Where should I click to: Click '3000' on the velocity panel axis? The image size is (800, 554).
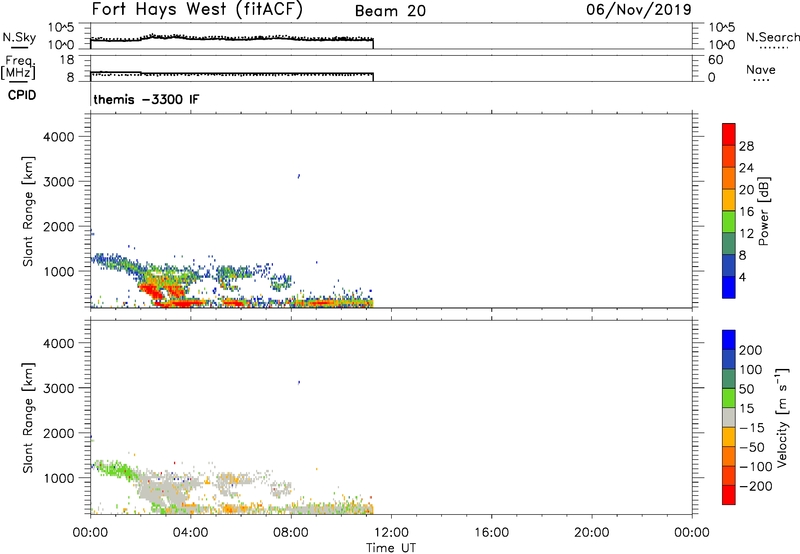(59, 388)
